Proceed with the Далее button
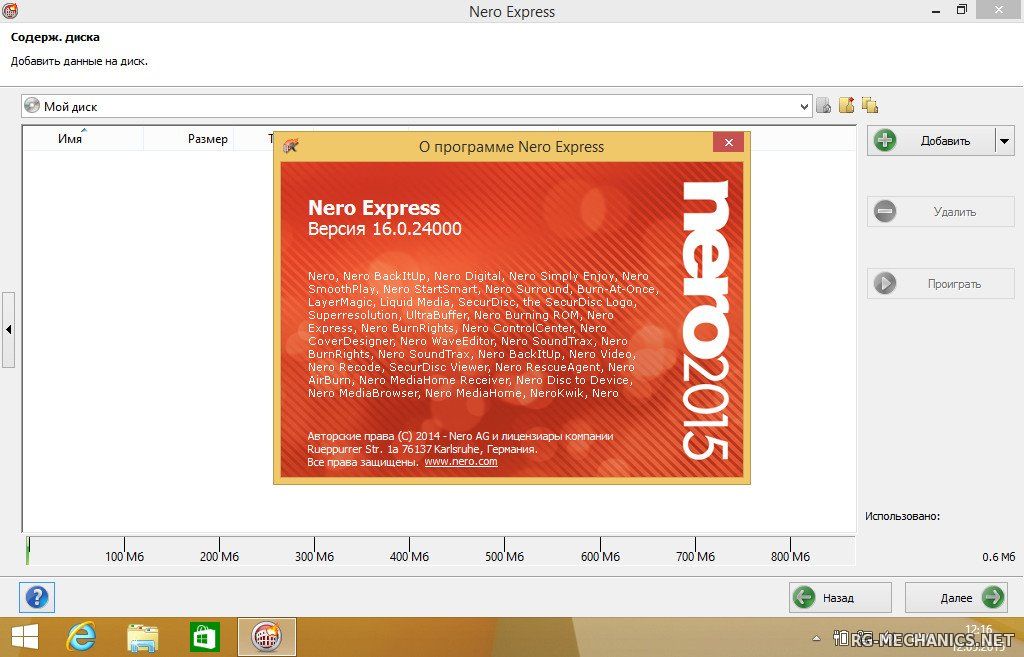The width and height of the screenshot is (1024, 657). coord(957,597)
